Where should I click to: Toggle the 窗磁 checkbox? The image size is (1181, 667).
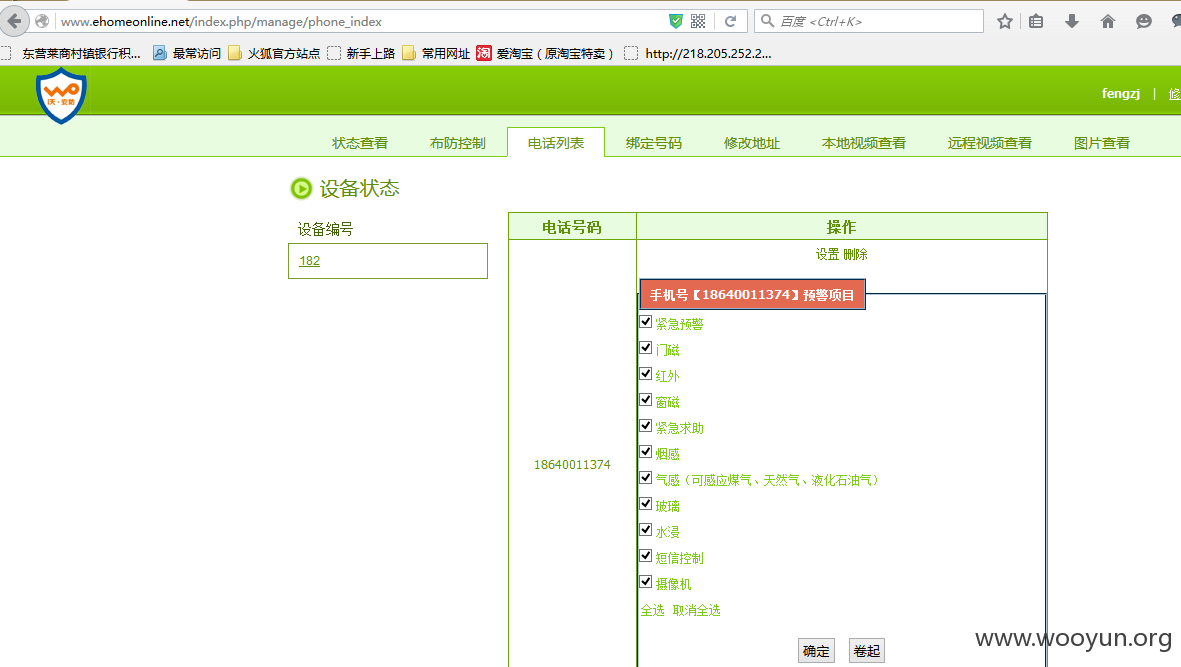[x=645, y=400]
